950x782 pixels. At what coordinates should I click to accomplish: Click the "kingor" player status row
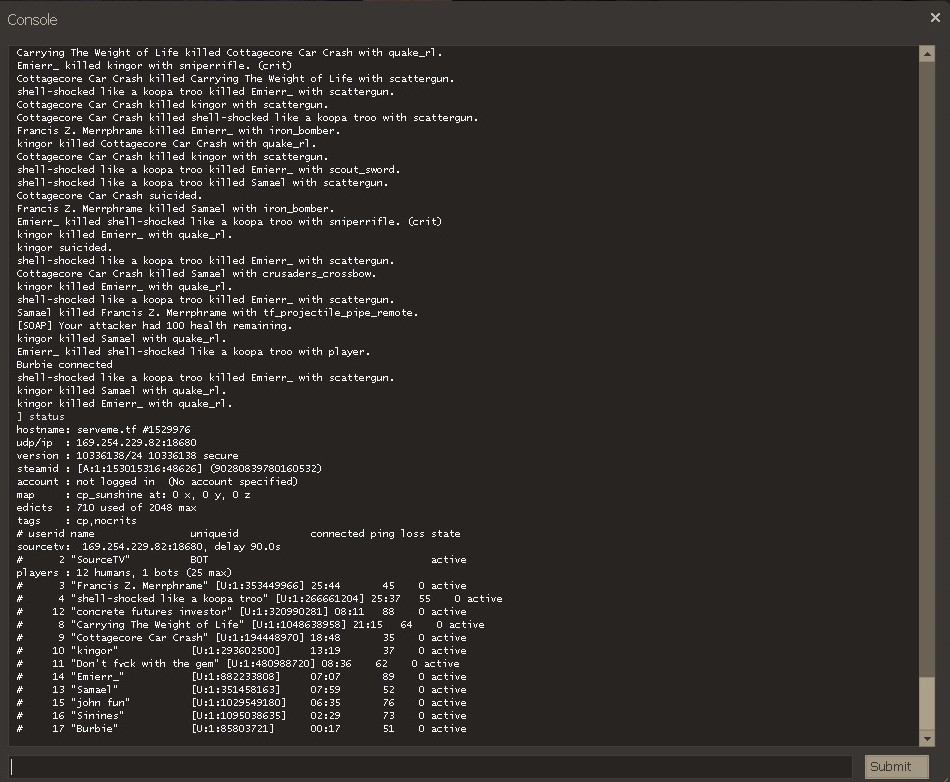pyautogui.click(x=240, y=651)
